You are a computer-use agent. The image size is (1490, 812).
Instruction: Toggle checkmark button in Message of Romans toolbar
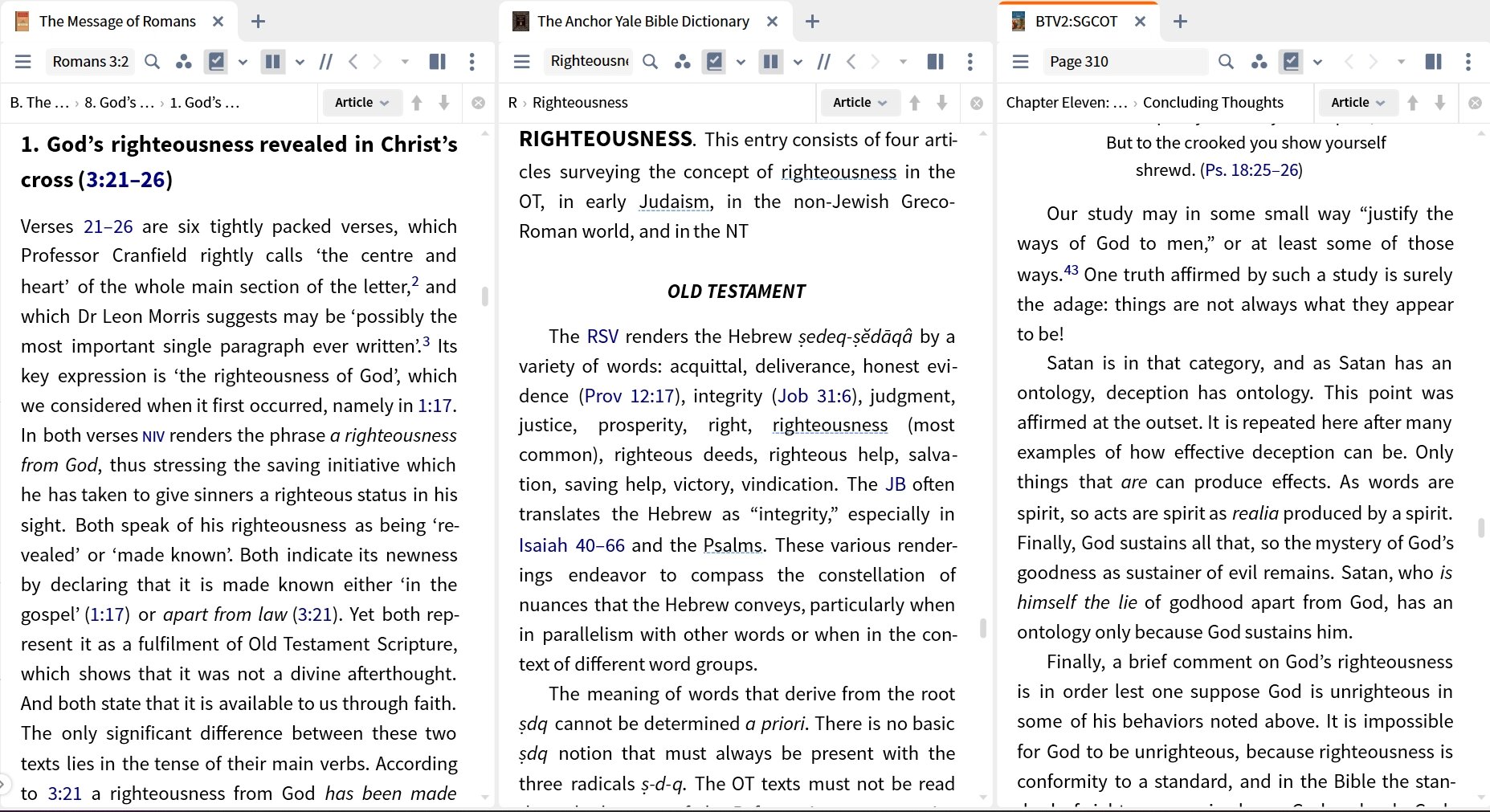tap(216, 62)
